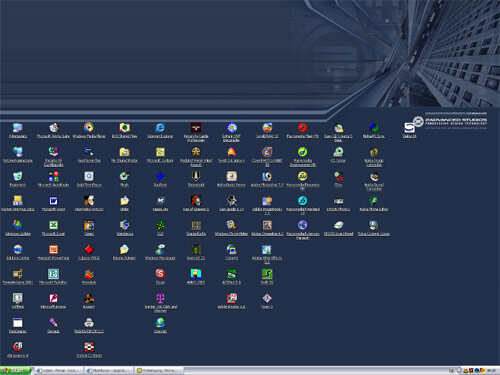Switch to the second taskbar window button

click(109, 370)
